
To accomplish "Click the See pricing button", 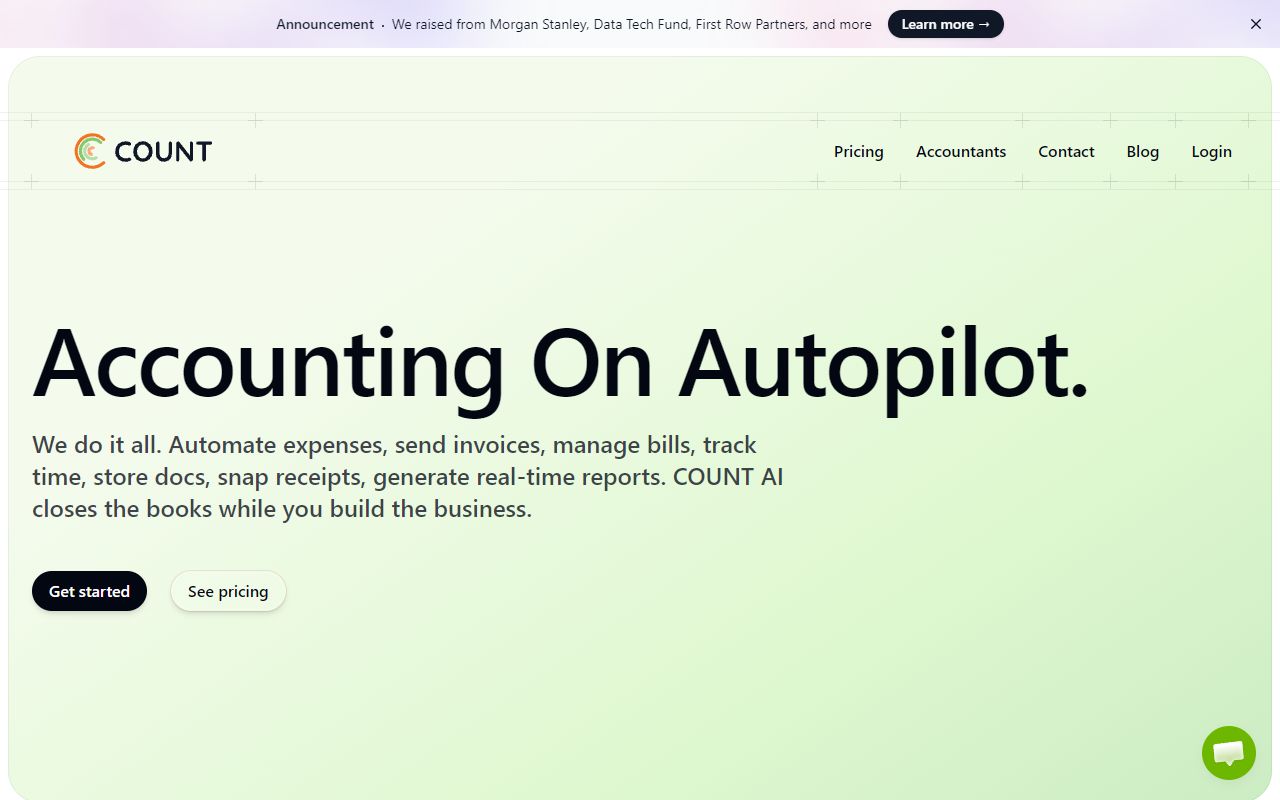I will coord(228,591).
